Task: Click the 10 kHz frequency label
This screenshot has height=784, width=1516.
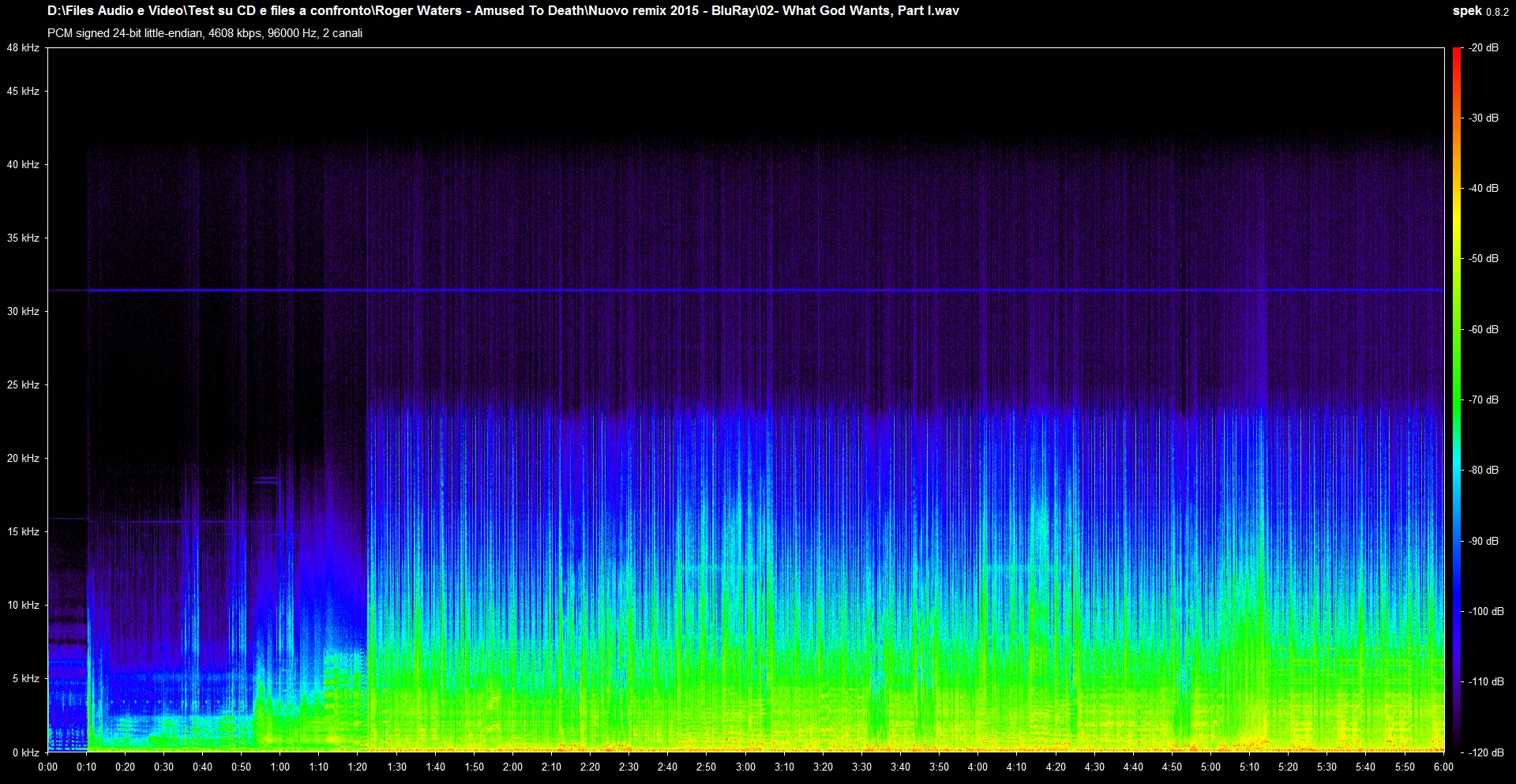Action: (x=22, y=606)
